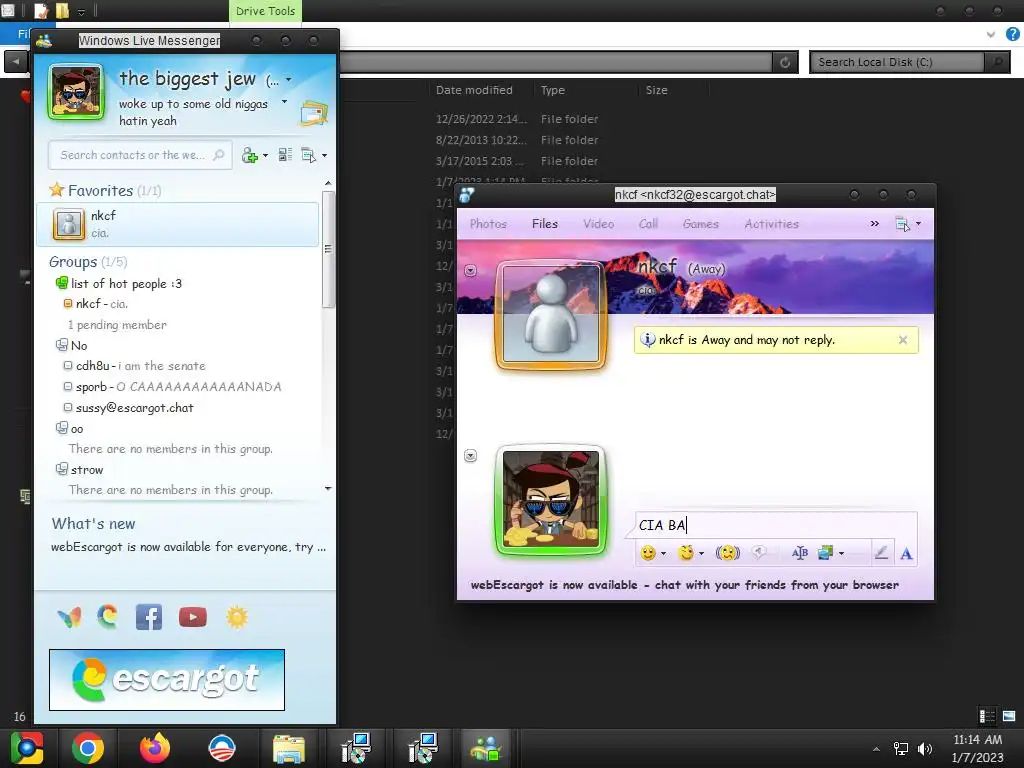The height and width of the screenshot is (768, 1024).
Task: Open File Explorer from the taskbar
Action: coord(289,748)
